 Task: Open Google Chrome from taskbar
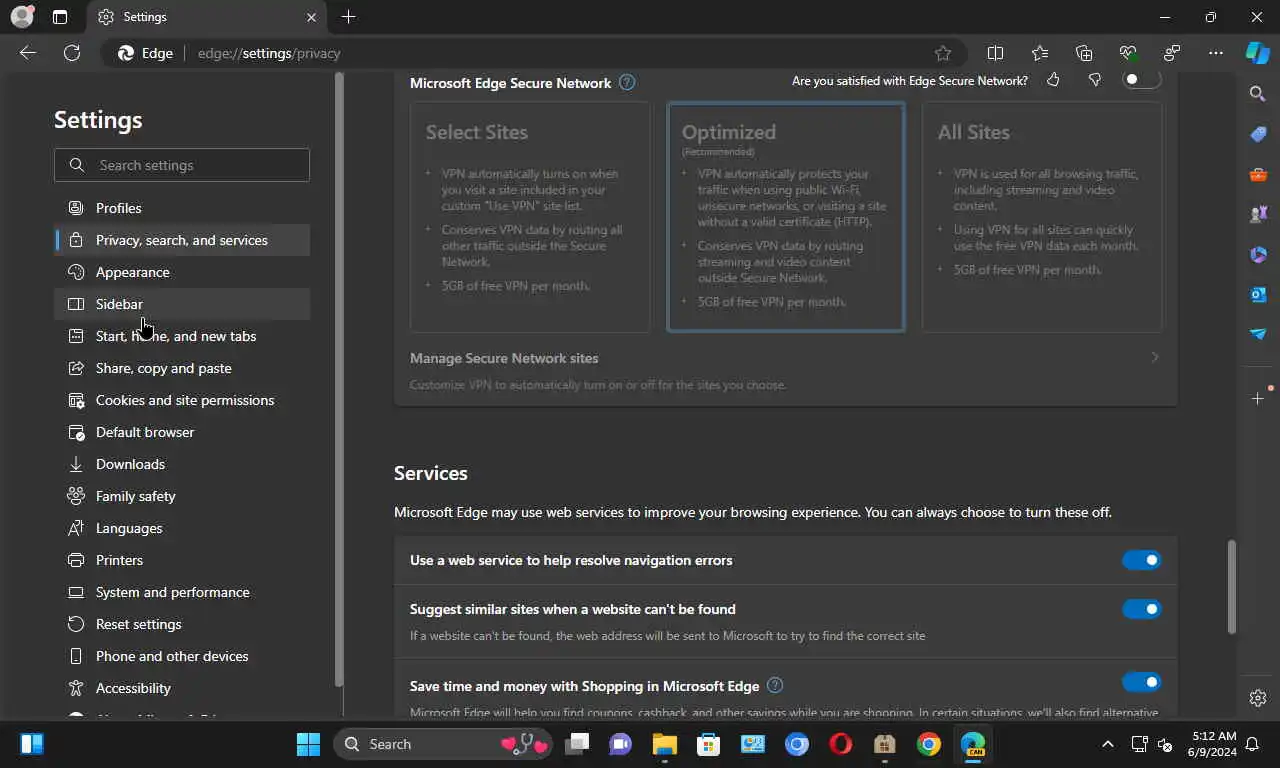(x=929, y=744)
